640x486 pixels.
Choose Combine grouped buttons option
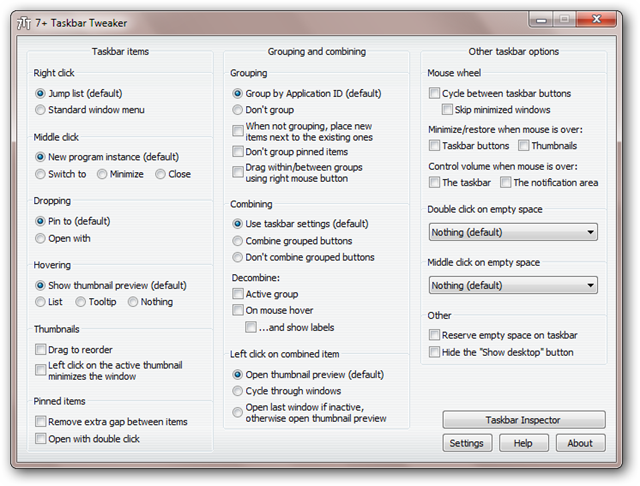(x=237, y=241)
